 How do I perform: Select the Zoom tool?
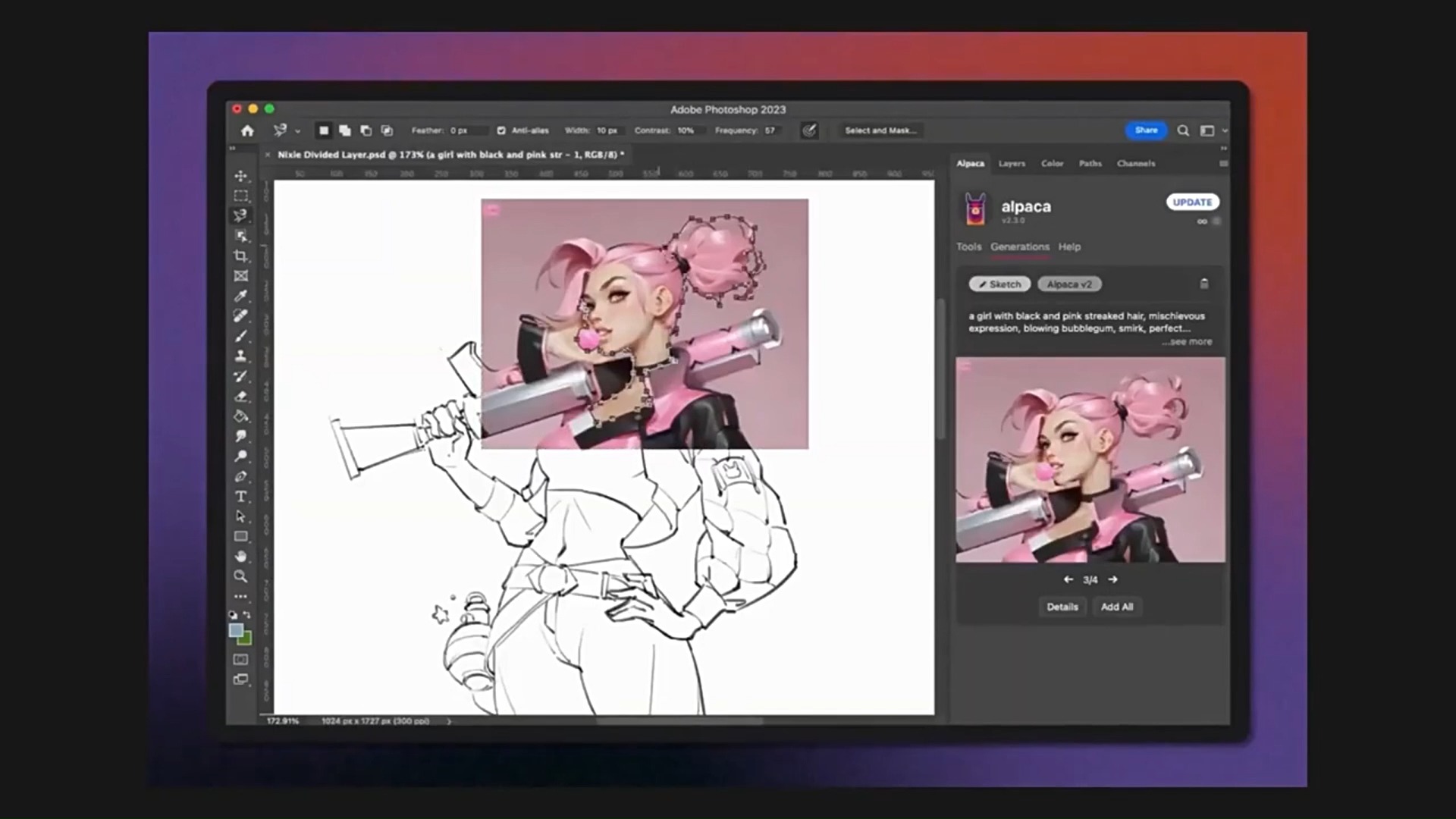point(241,576)
